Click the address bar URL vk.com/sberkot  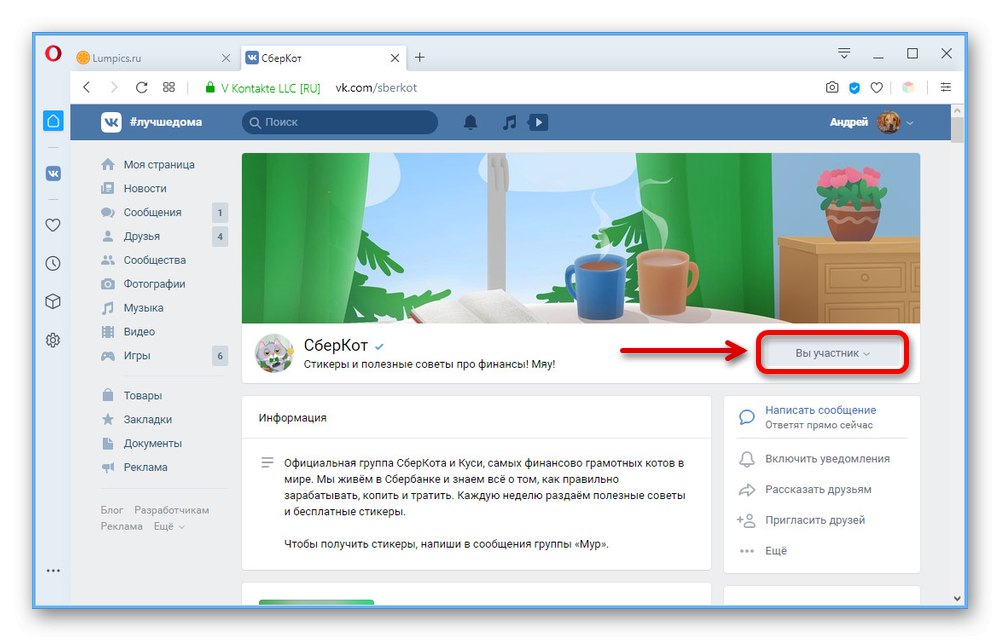point(376,88)
